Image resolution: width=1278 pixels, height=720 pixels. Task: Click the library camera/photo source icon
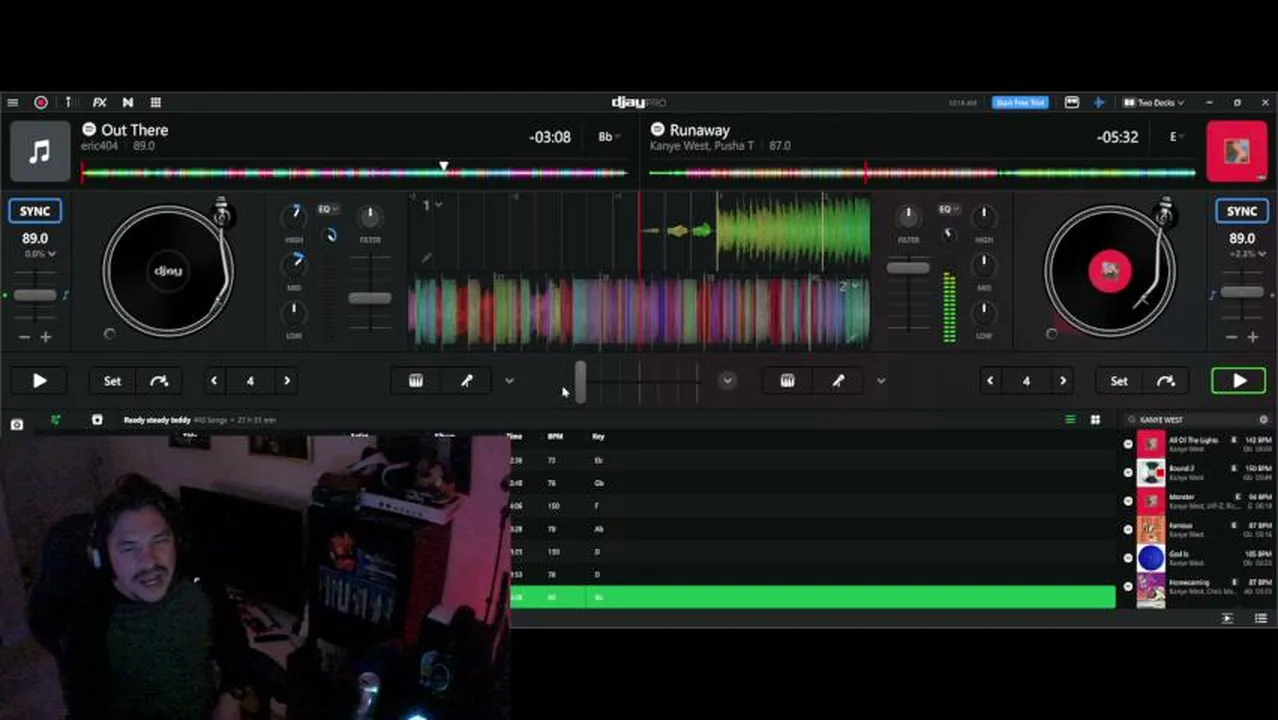point(17,424)
